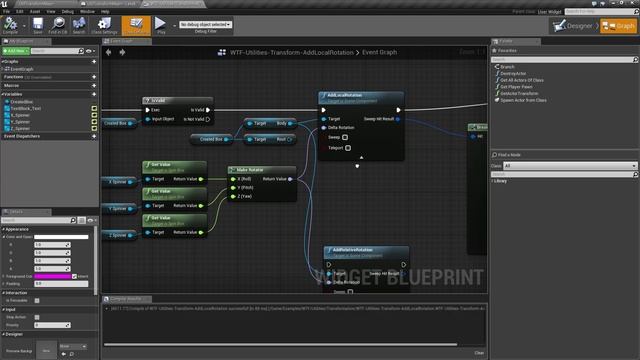Open the Help menu
Viewport: 640px width, 360px height.
pyautogui.click(x=105, y=11)
